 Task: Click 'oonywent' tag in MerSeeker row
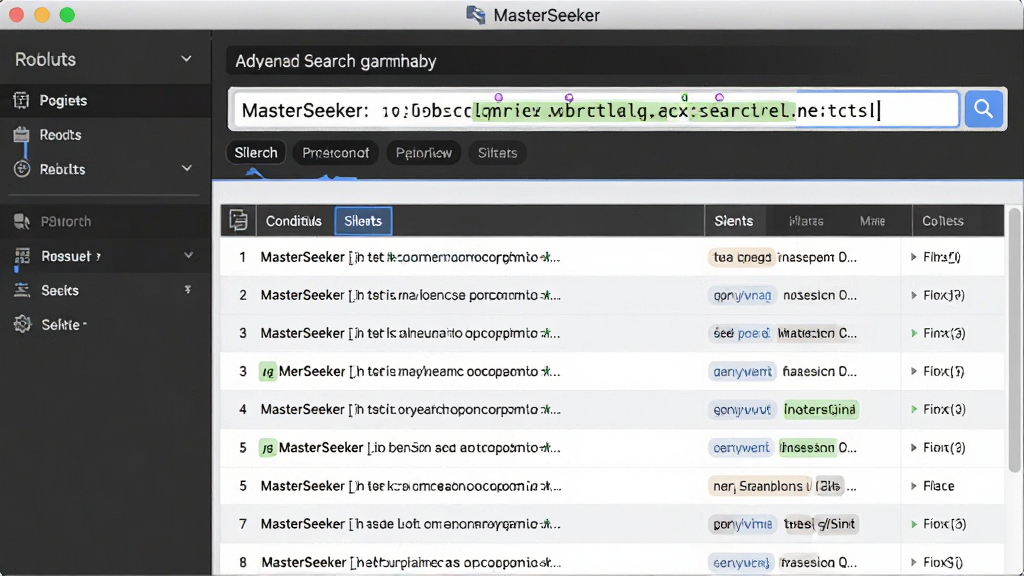(742, 372)
